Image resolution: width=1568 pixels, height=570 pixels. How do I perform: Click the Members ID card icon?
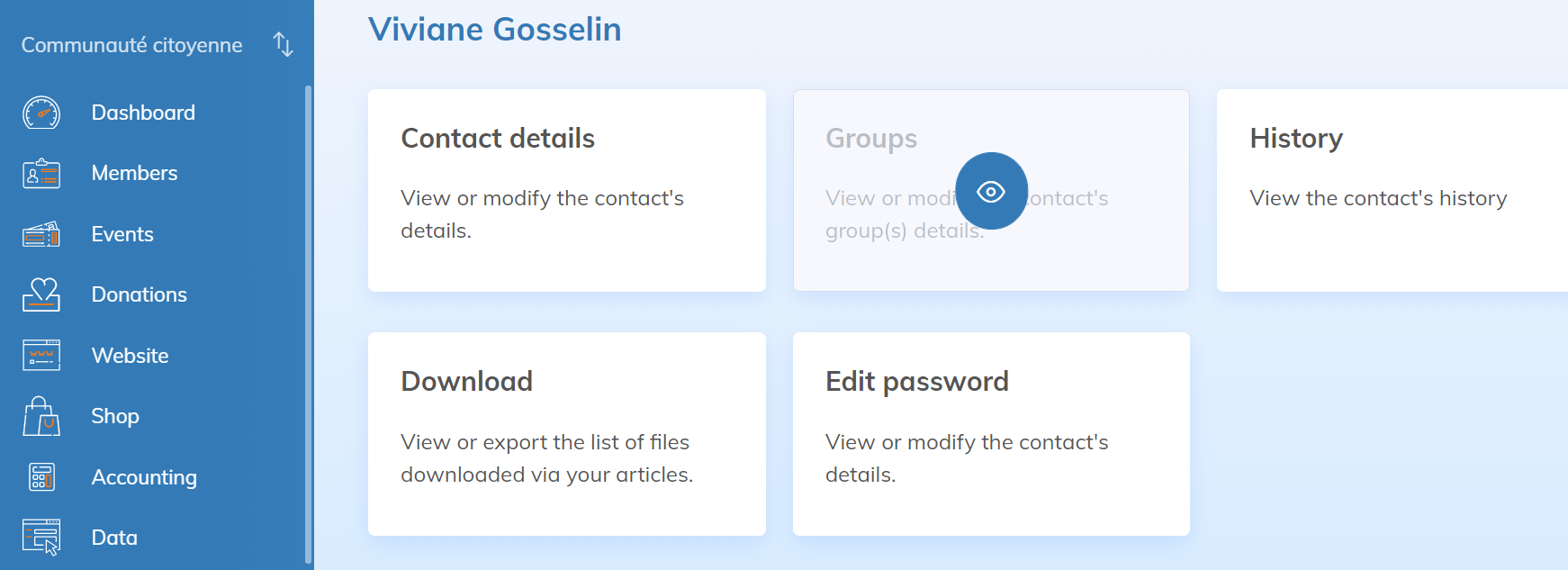41,173
